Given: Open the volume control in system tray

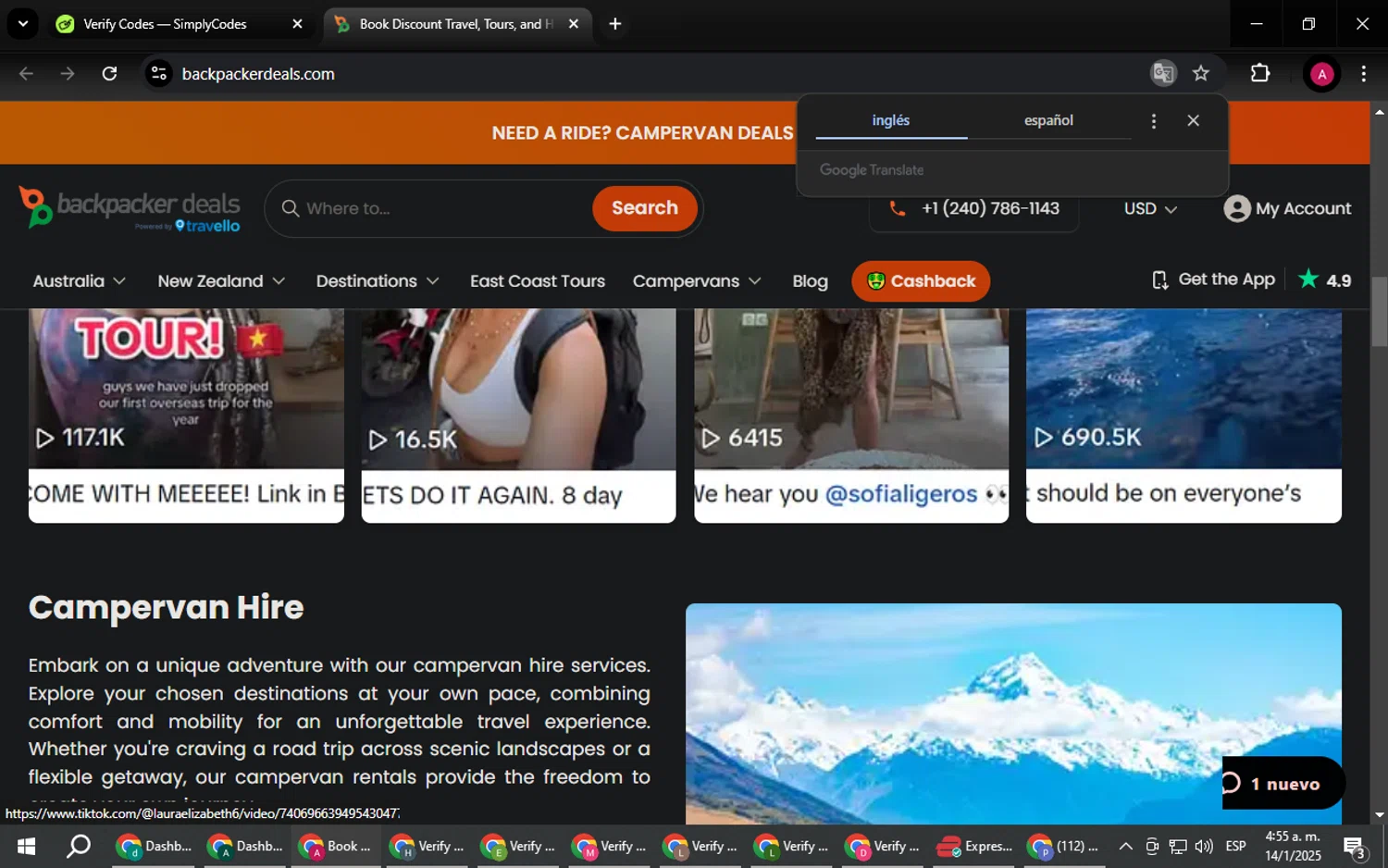Looking at the screenshot, I should coord(1204,846).
